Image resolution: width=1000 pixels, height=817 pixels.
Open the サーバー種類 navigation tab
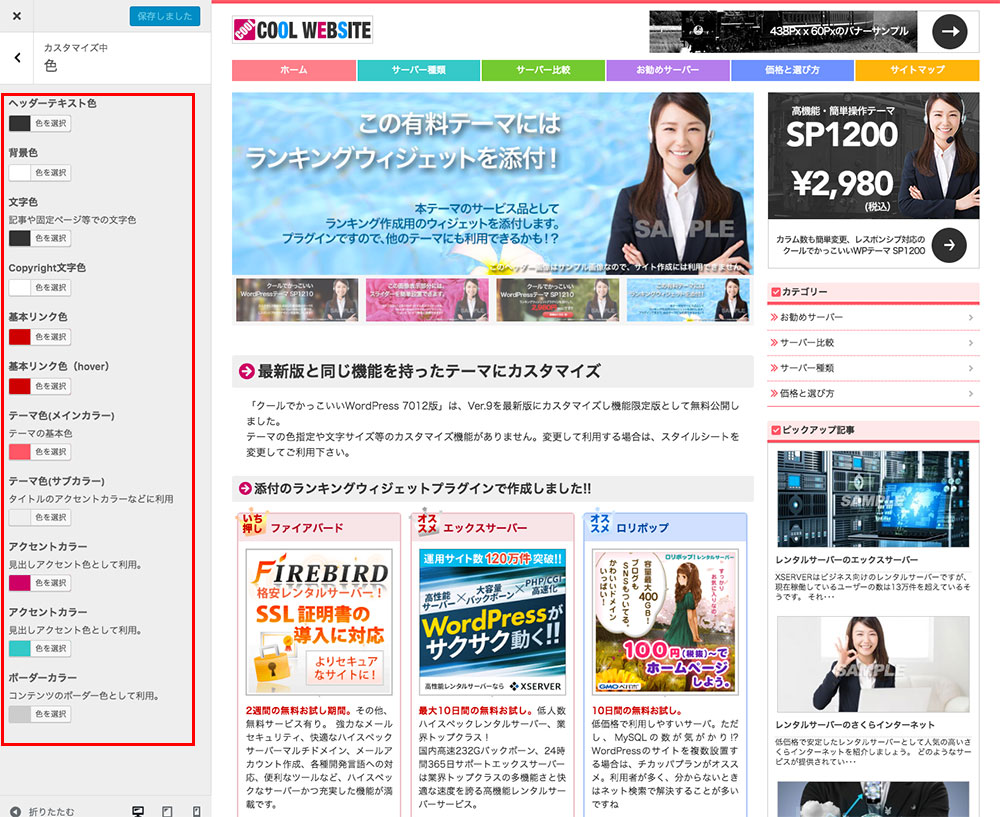pos(418,70)
